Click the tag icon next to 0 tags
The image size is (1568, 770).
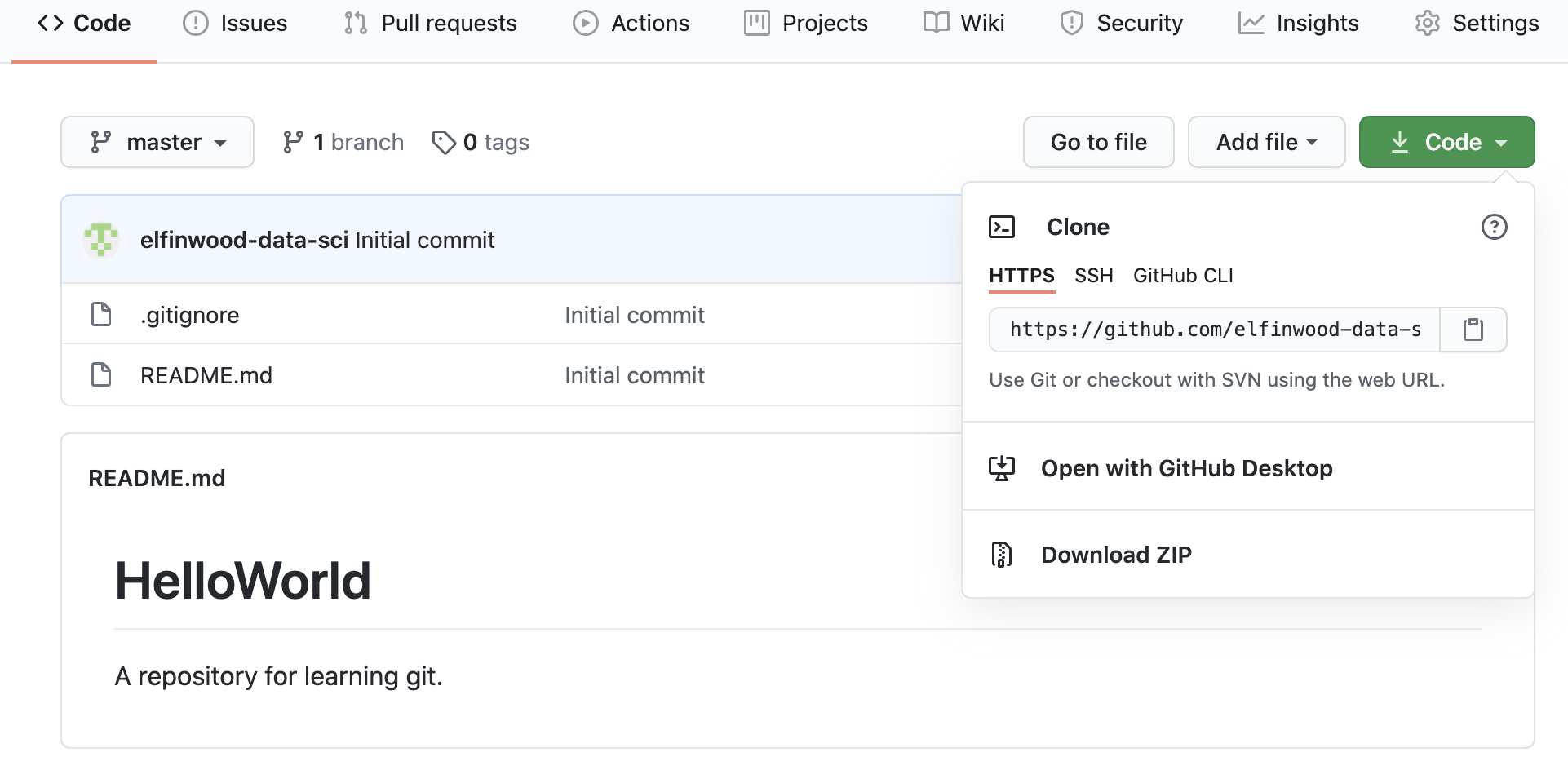[x=443, y=143]
